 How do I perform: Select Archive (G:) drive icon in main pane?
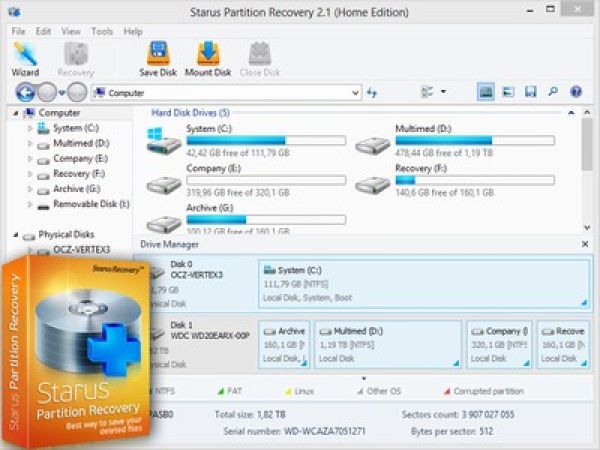pos(164,224)
